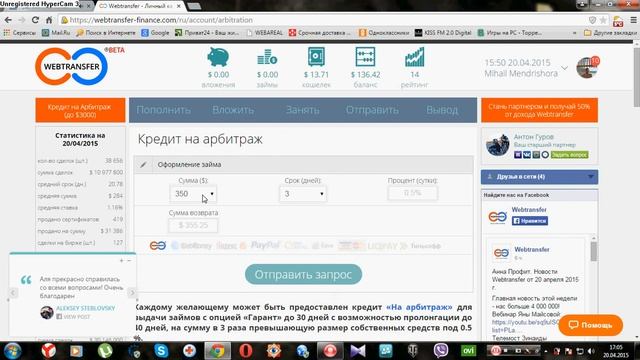Open the Webtransfer logo homepage

[71, 67]
